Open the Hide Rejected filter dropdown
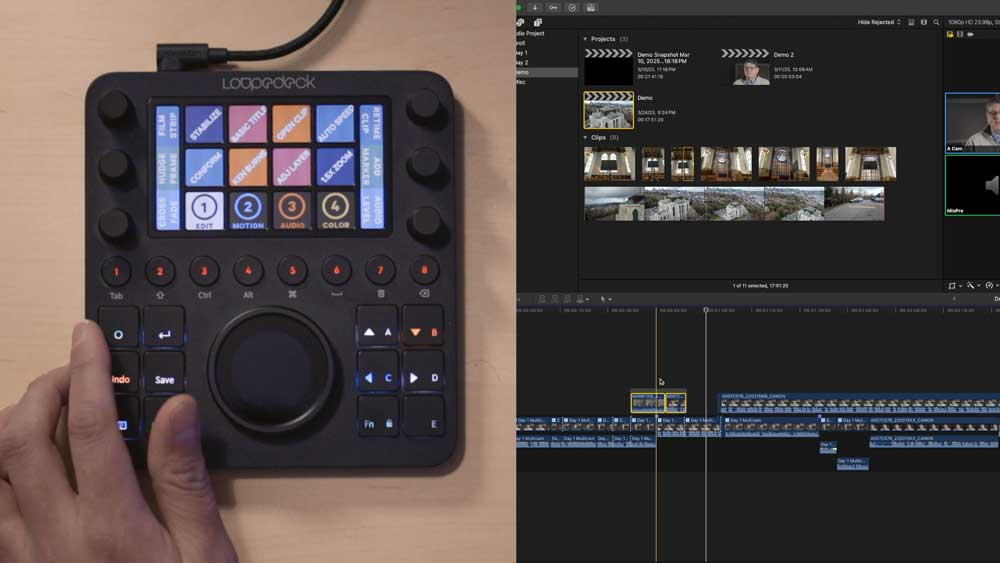 click(879, 22)
